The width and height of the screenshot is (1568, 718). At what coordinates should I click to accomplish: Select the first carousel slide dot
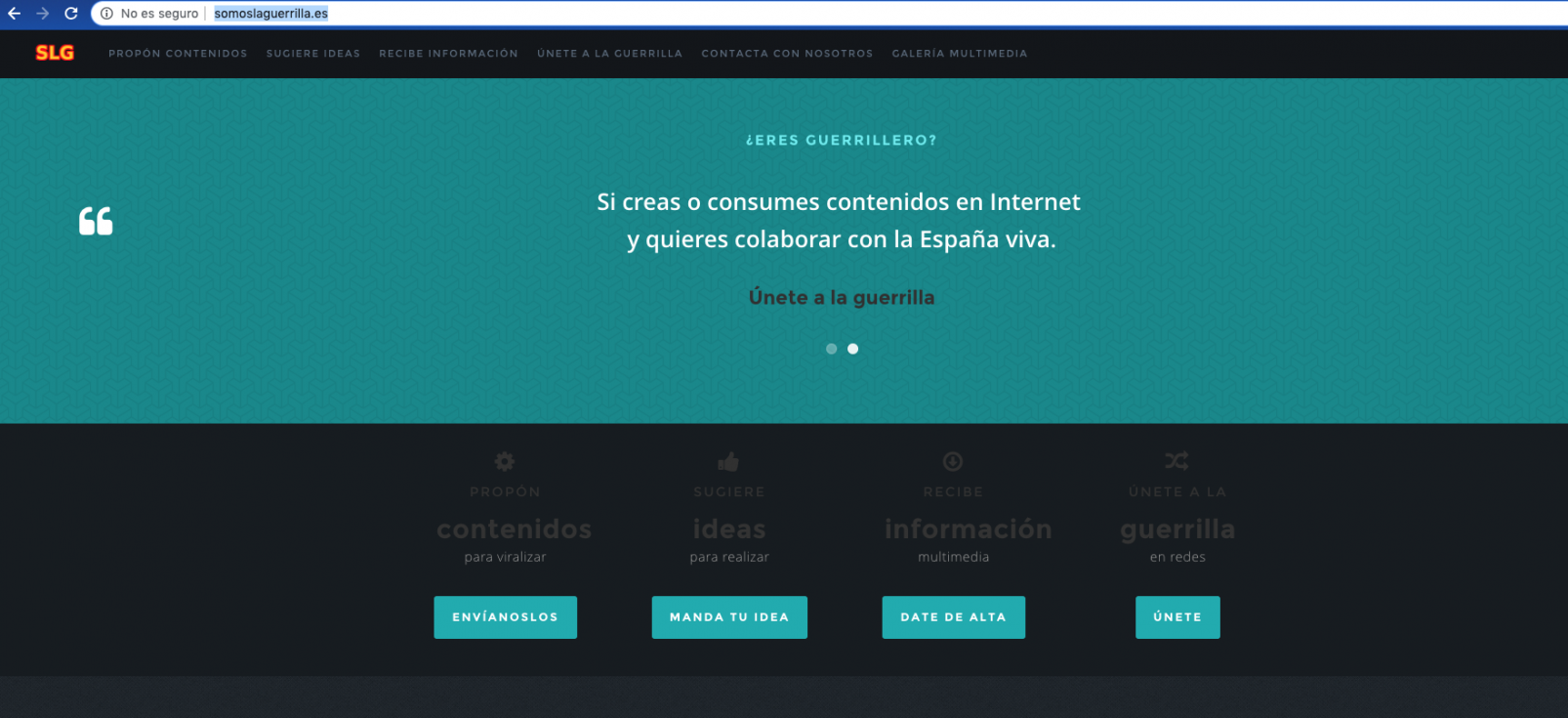(x=831, y=349)
